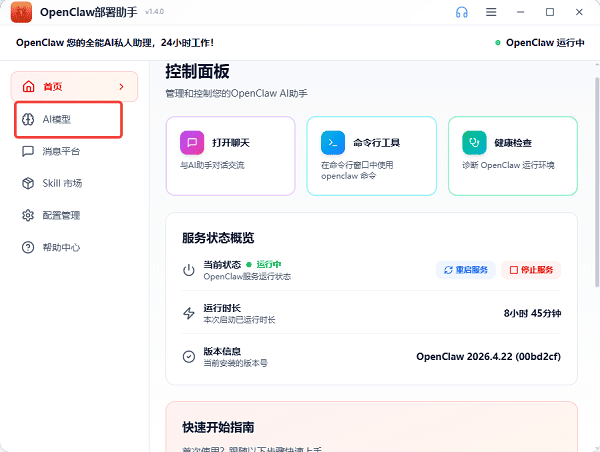600x452 pixels.
Task: Click the blue terminal icon on 命令行工具 card
Action: point(333,143)
